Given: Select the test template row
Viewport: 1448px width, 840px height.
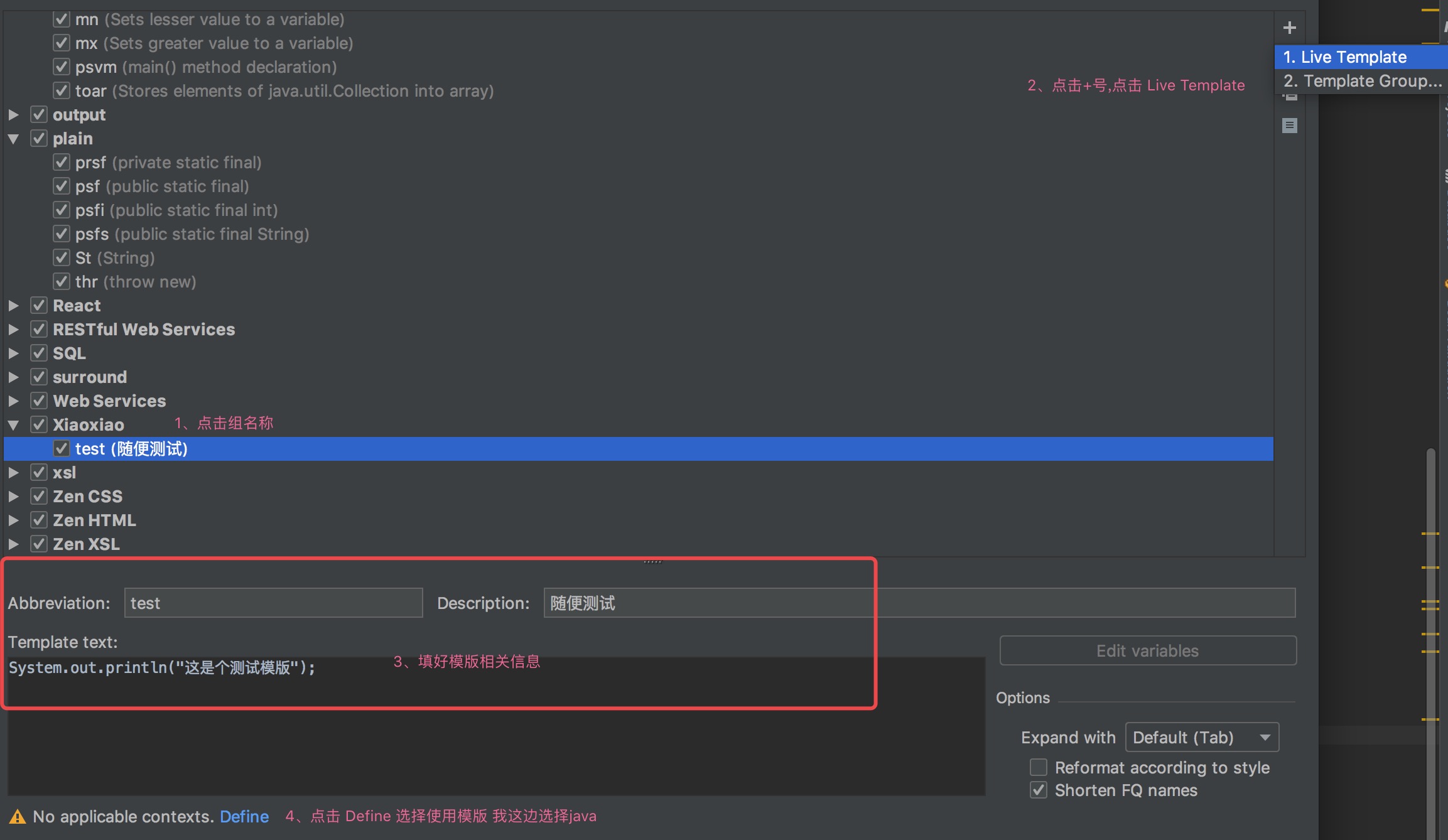Looking at the screenshot, I should pos(639,449).
